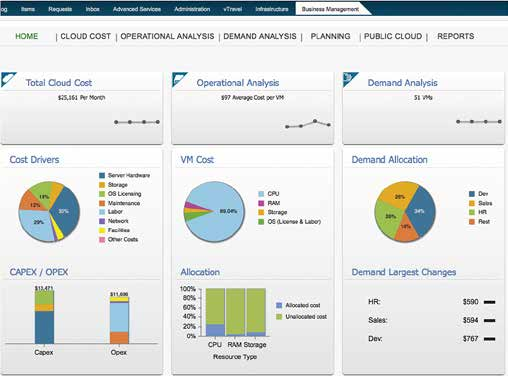Viewport: 508px width, 376px height.
Task: Click the OS (License & Labor) legend swatch
Action: pos(261,222)
